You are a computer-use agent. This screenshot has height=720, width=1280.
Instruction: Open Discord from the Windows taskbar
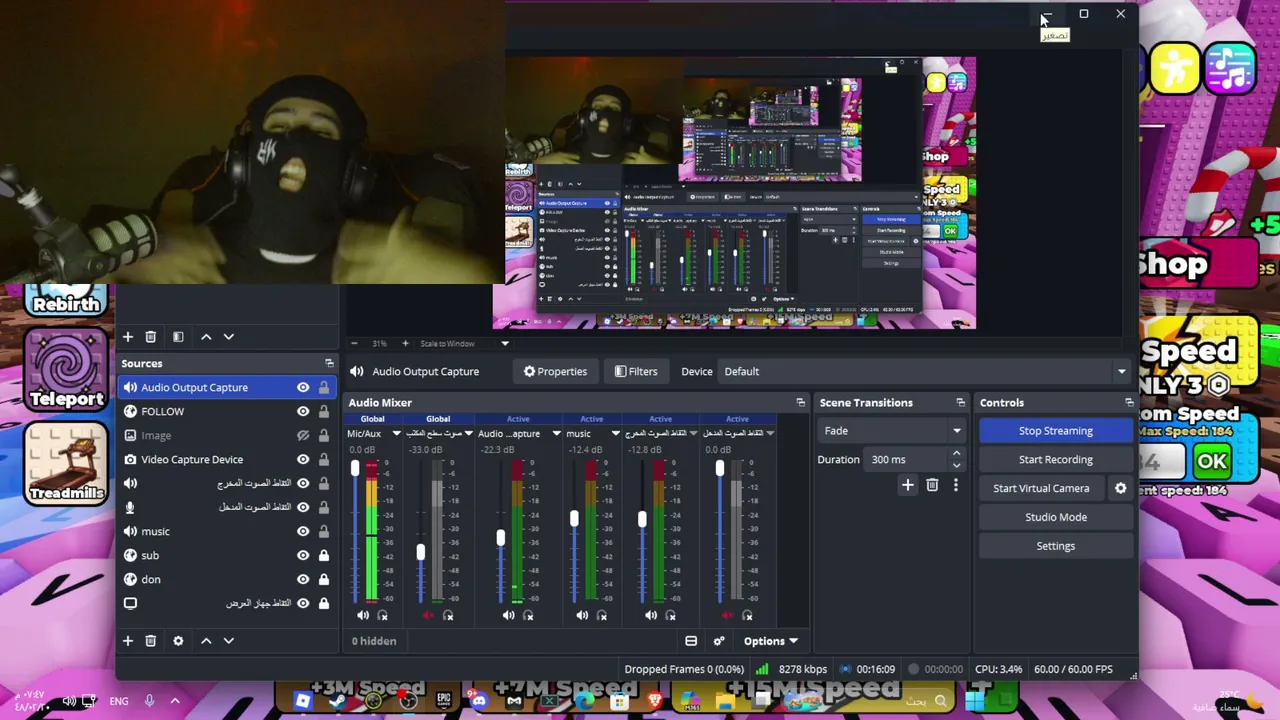tap(479, 701)
